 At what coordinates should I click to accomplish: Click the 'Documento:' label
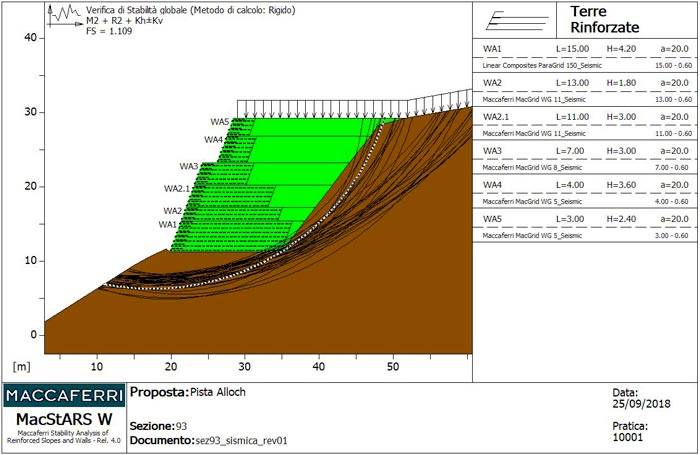coord(162,440)
